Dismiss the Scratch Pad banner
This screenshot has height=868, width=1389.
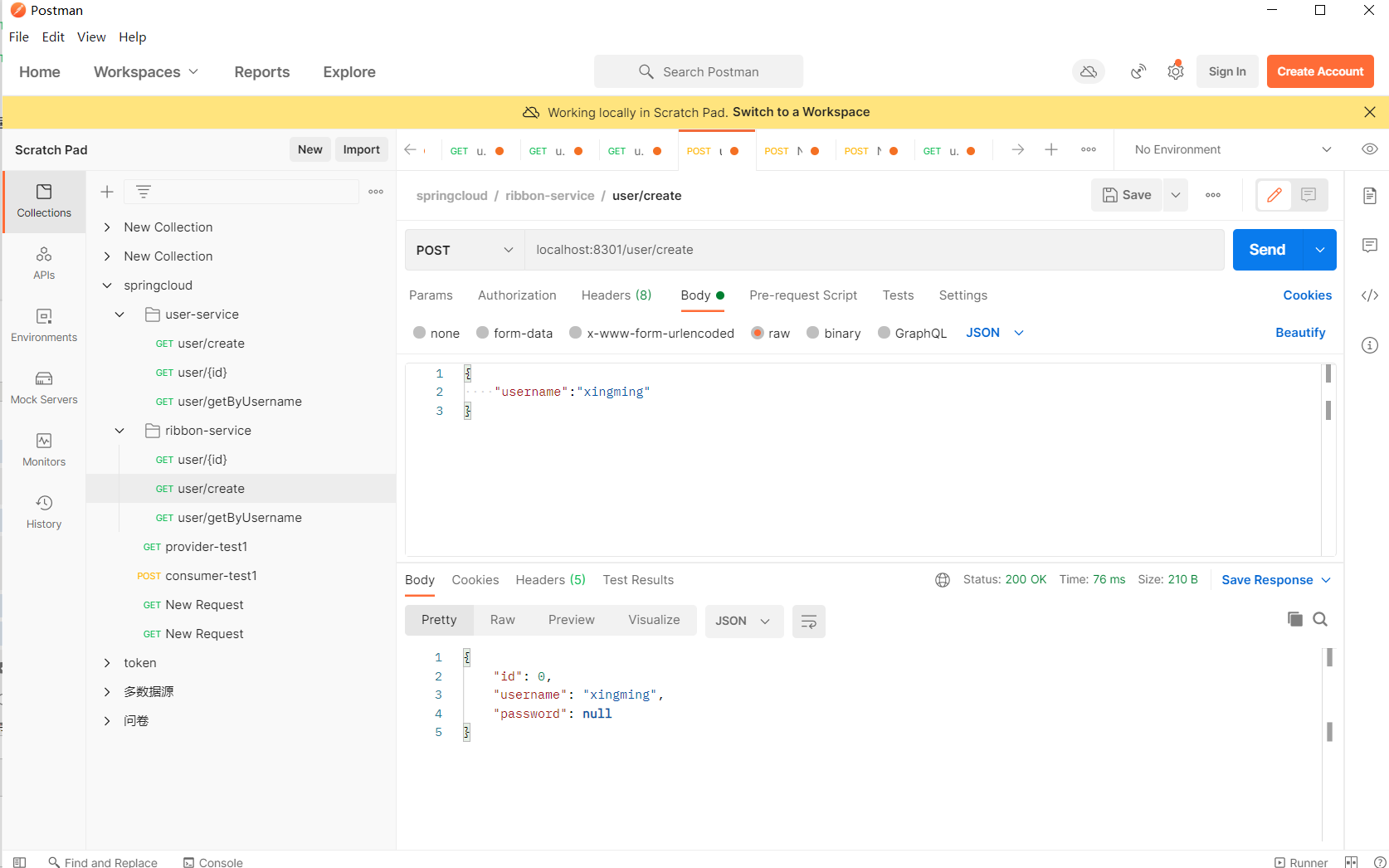click(x=1370, y=112)
